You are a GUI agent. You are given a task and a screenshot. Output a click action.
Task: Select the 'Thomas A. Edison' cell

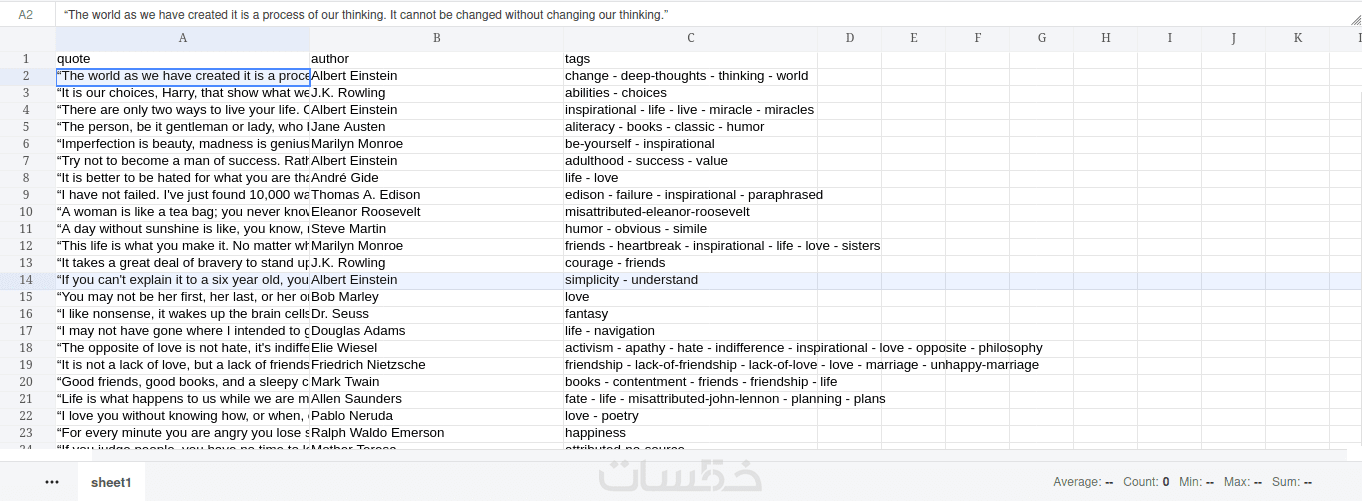coord(437,195)
